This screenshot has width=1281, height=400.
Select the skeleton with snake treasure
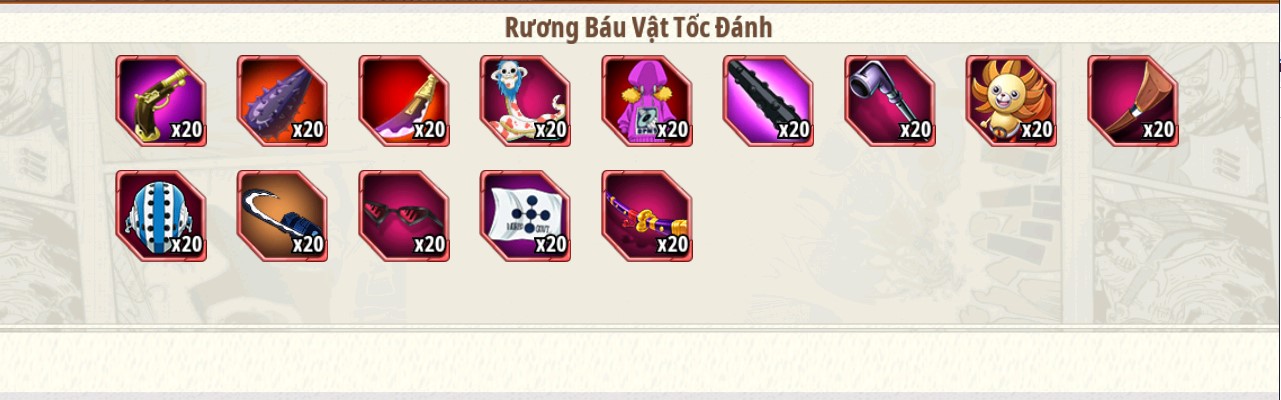(525, 101)
